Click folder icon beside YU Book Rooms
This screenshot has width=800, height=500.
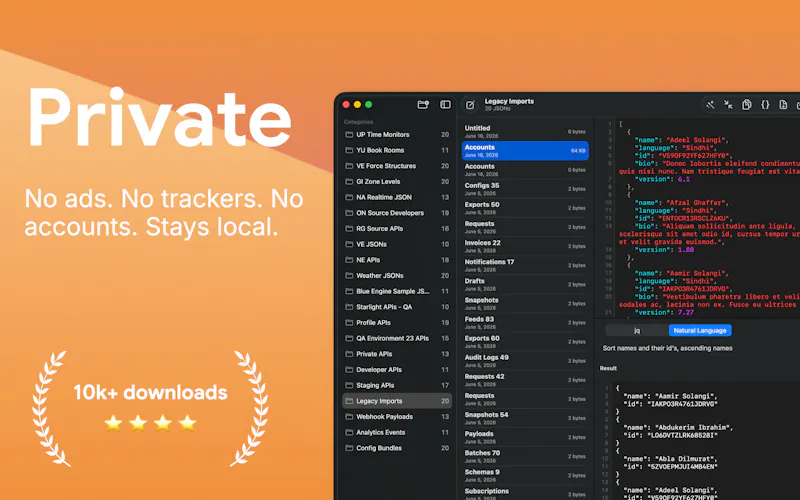click(349, 151)
